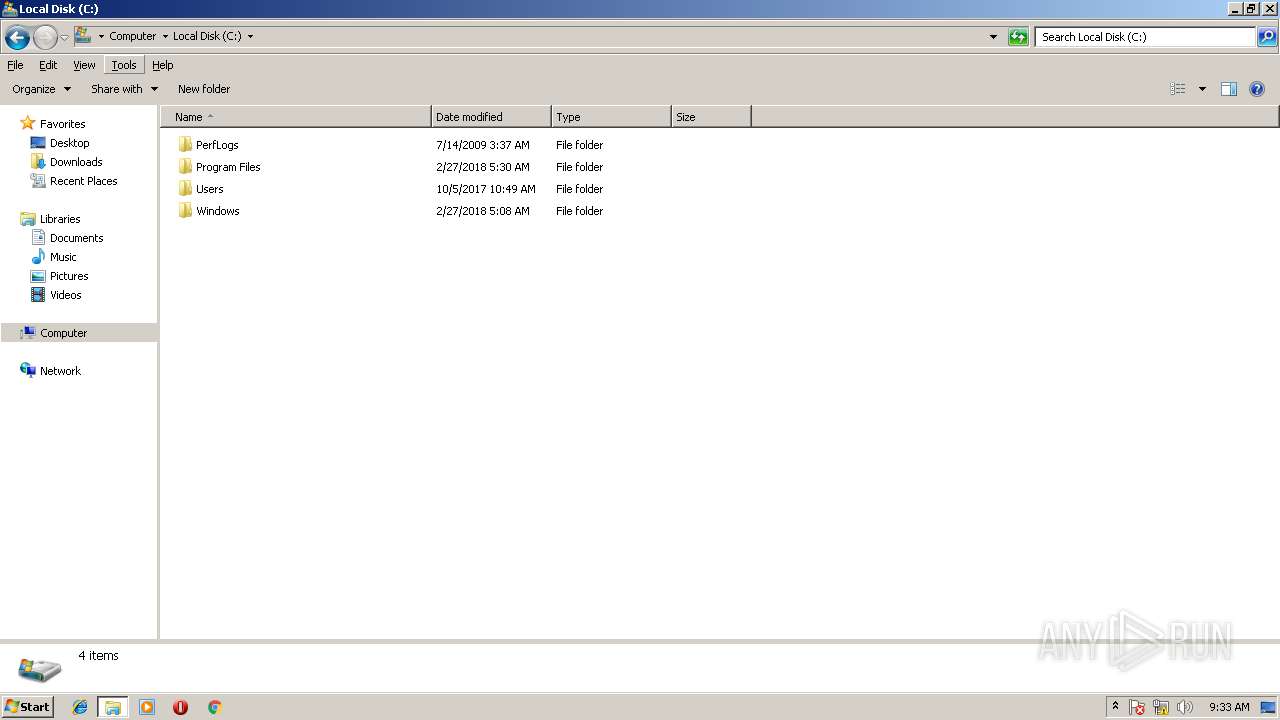
Task: Open Desktop in Favorites
Action: 69,143
